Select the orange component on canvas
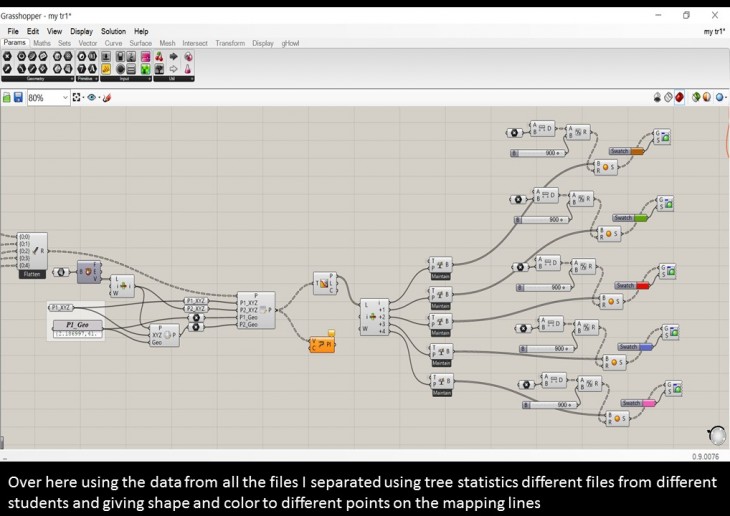Screen dimensions: 730x516 click(x=322, y=345)
